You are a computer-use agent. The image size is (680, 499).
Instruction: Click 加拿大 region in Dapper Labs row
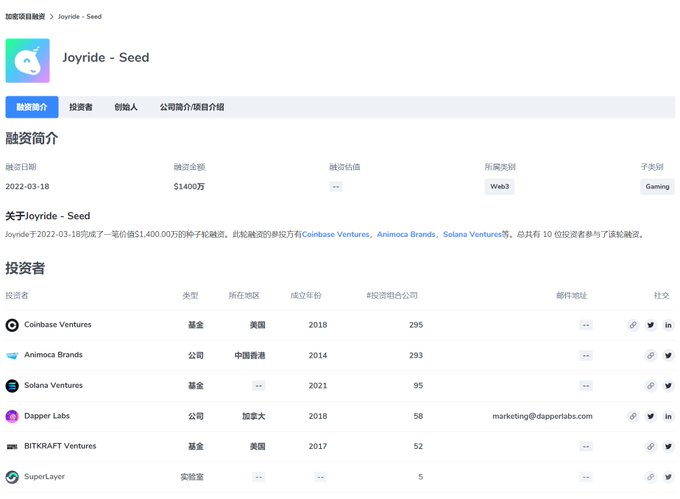tap(254, 416)
